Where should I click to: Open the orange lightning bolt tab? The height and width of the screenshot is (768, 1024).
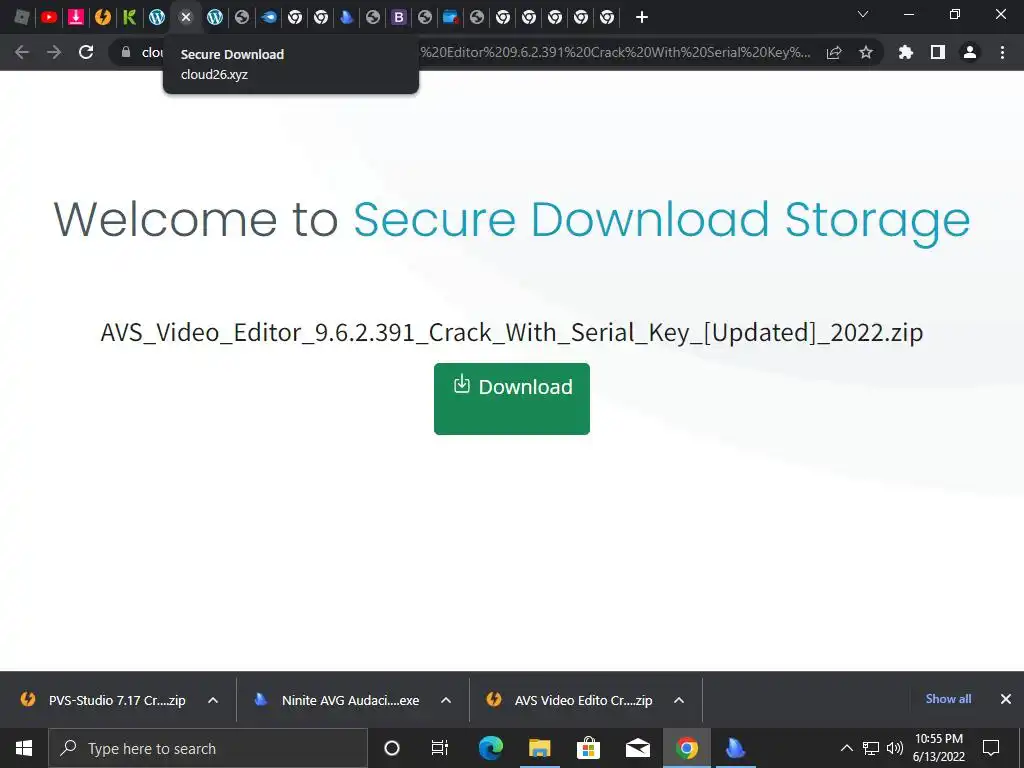tap(103, 17)
